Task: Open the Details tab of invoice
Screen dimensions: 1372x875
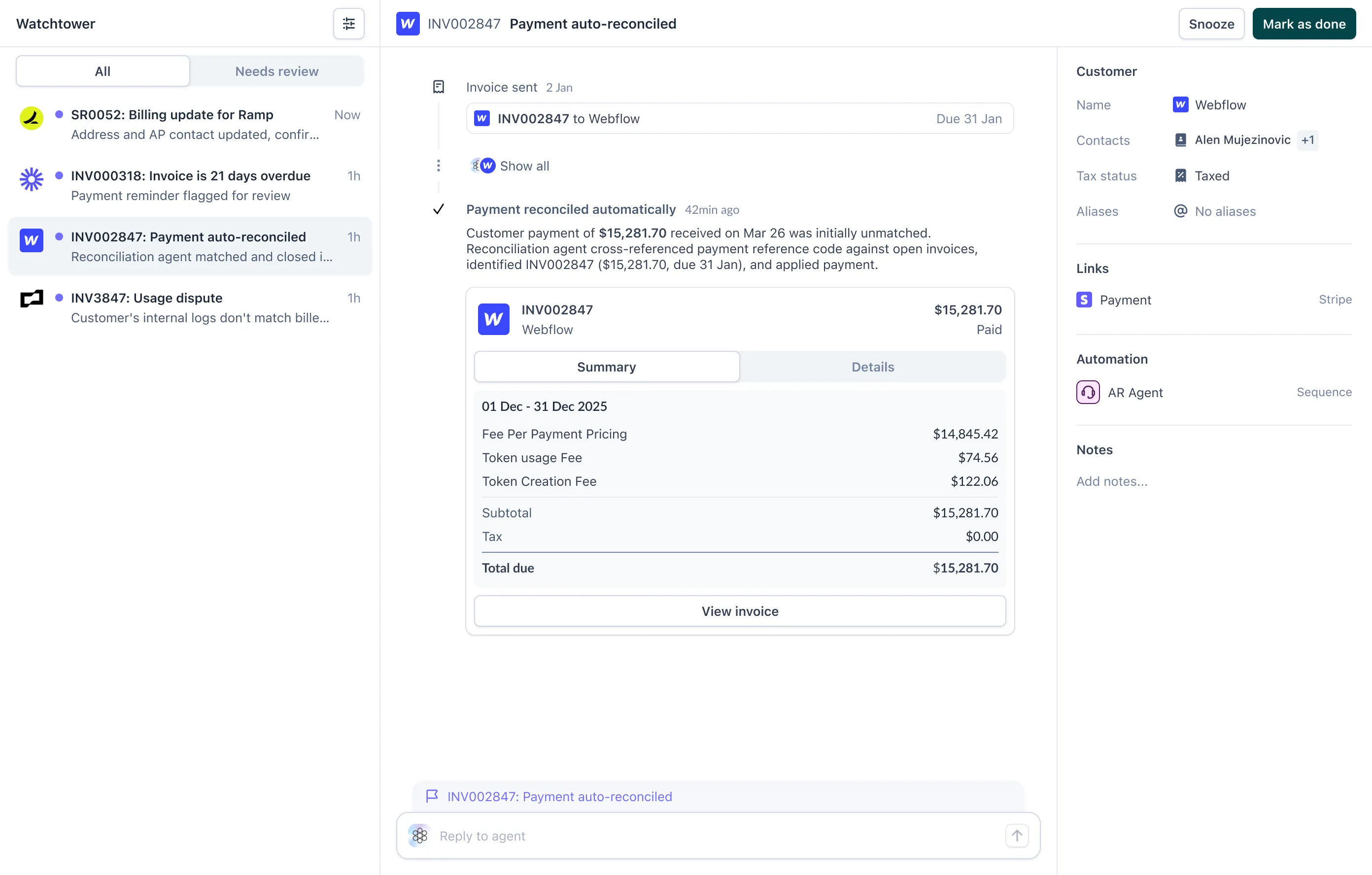Action: pyautogui.click(x=872, y=367)
